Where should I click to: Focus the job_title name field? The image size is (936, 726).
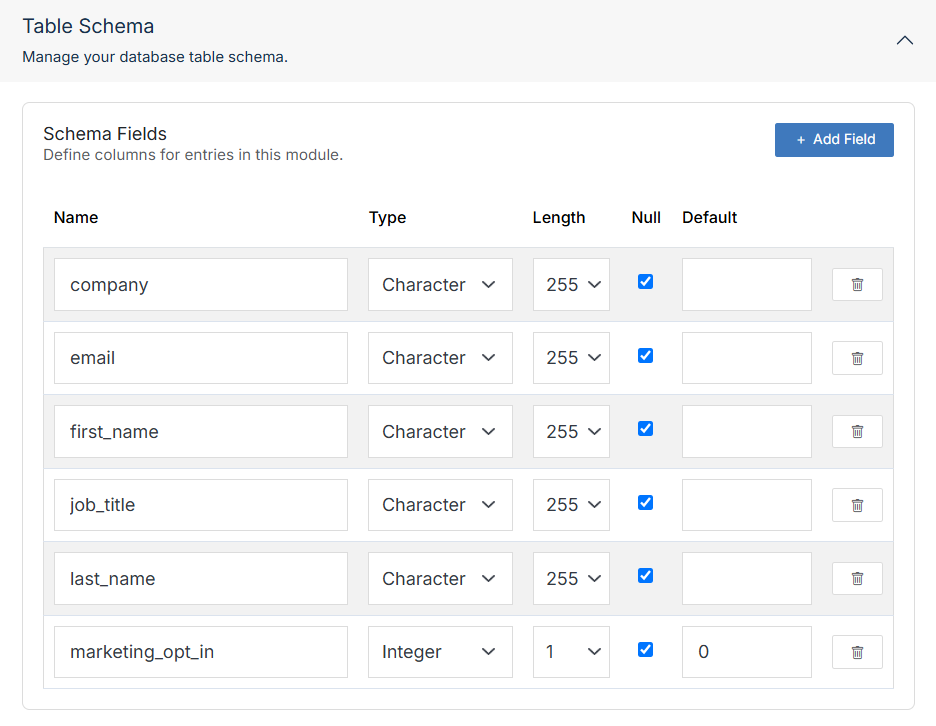(201, 505)
